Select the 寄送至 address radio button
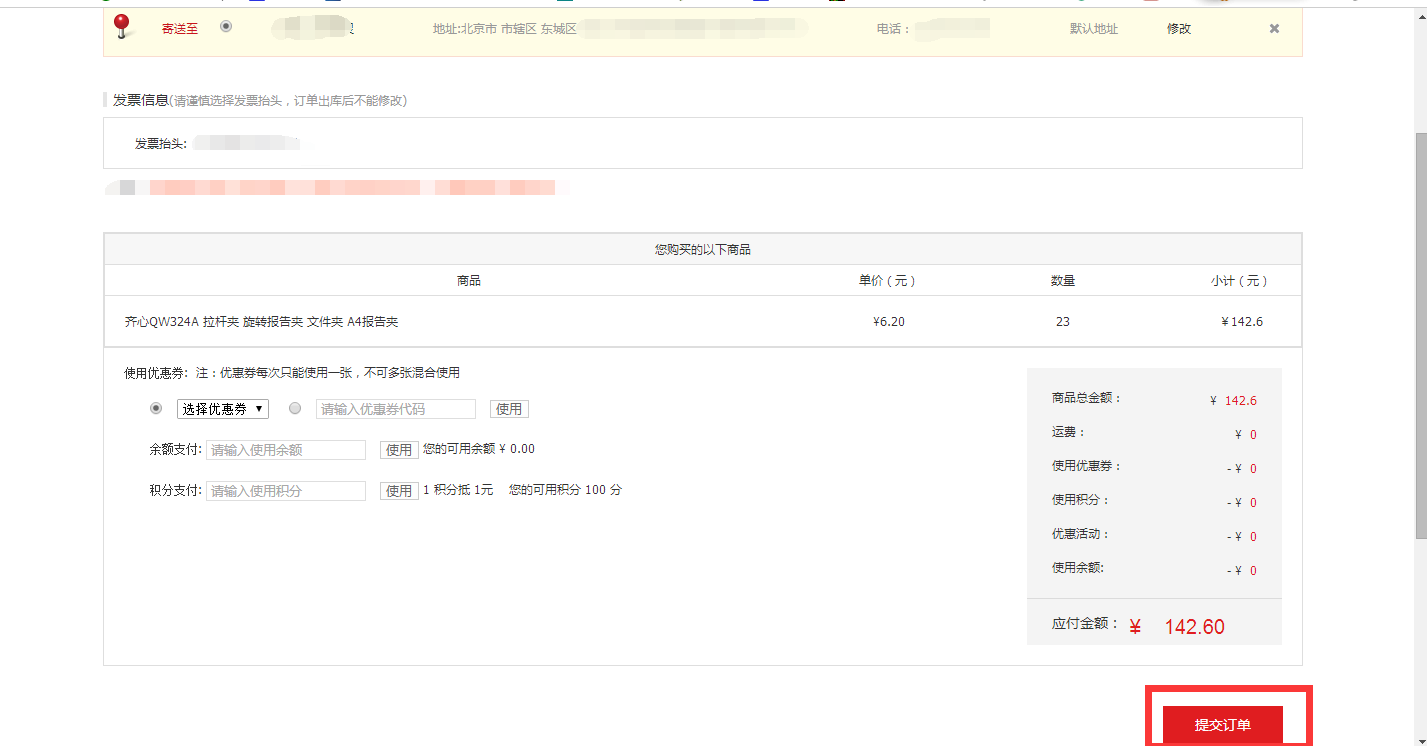Image resolution: width=1427 pixels, height=746 pixels. [226, 27]
